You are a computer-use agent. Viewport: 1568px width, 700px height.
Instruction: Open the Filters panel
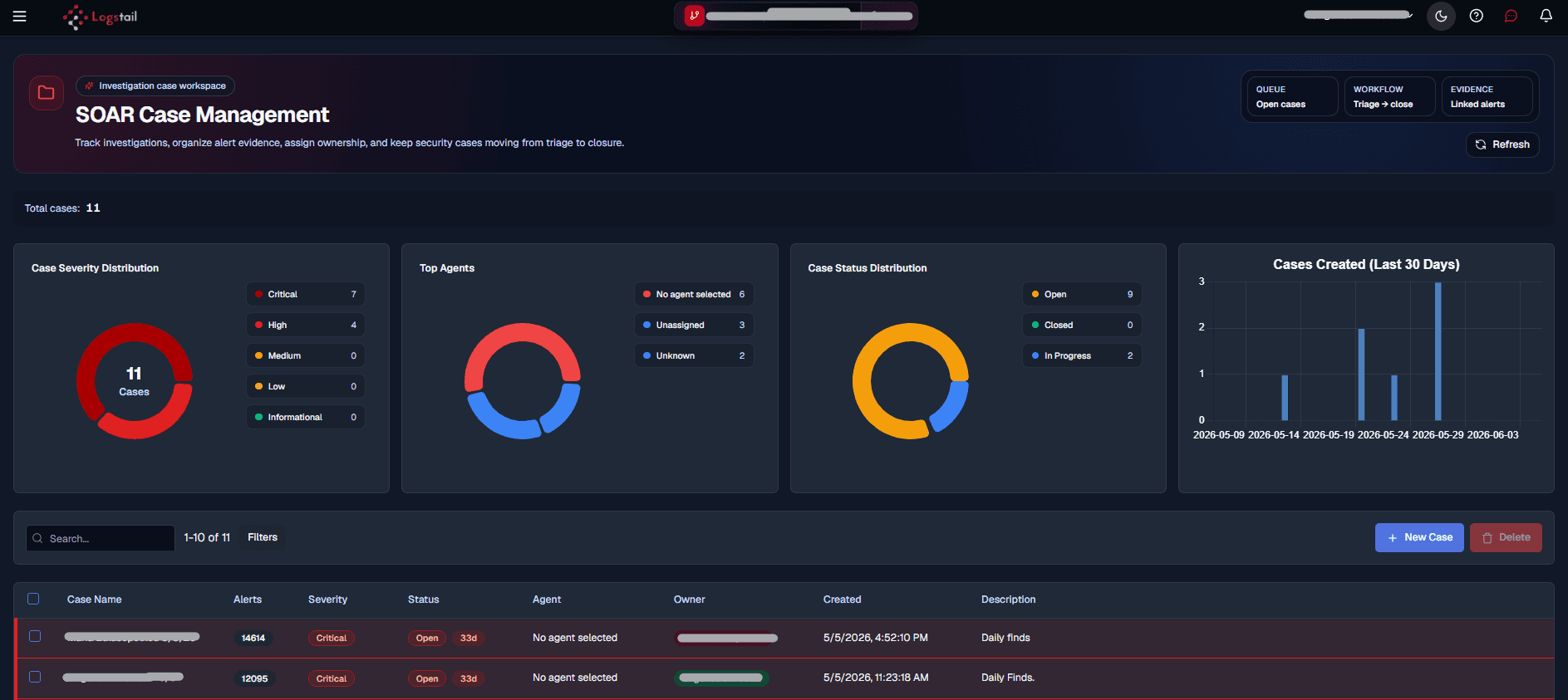tap(263, 537)
